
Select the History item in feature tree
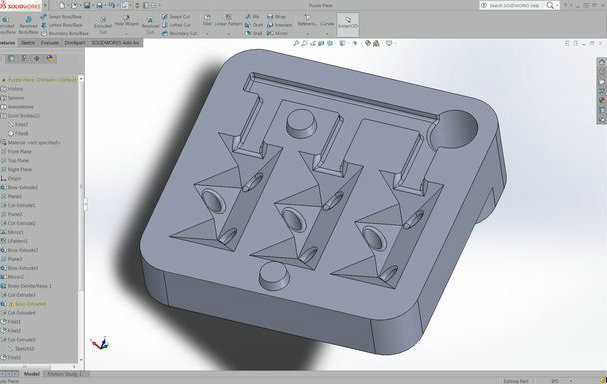coord(12,89)
